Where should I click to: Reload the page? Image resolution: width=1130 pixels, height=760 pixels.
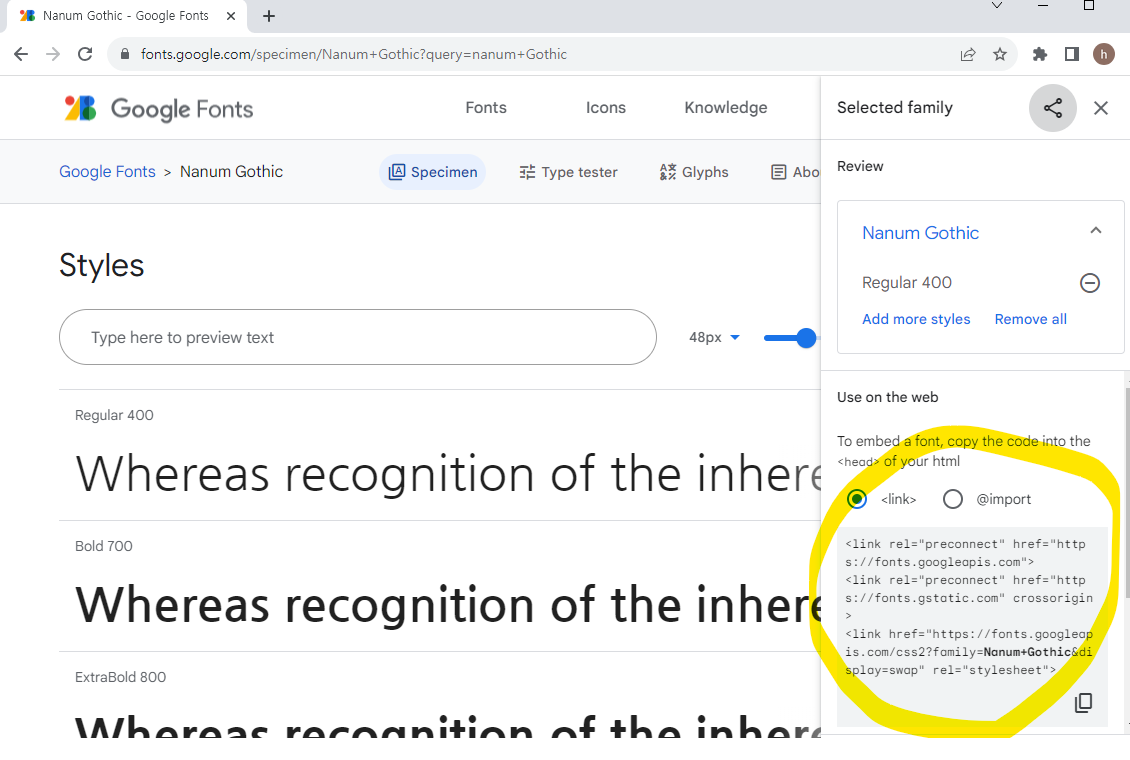coord(85,54)
